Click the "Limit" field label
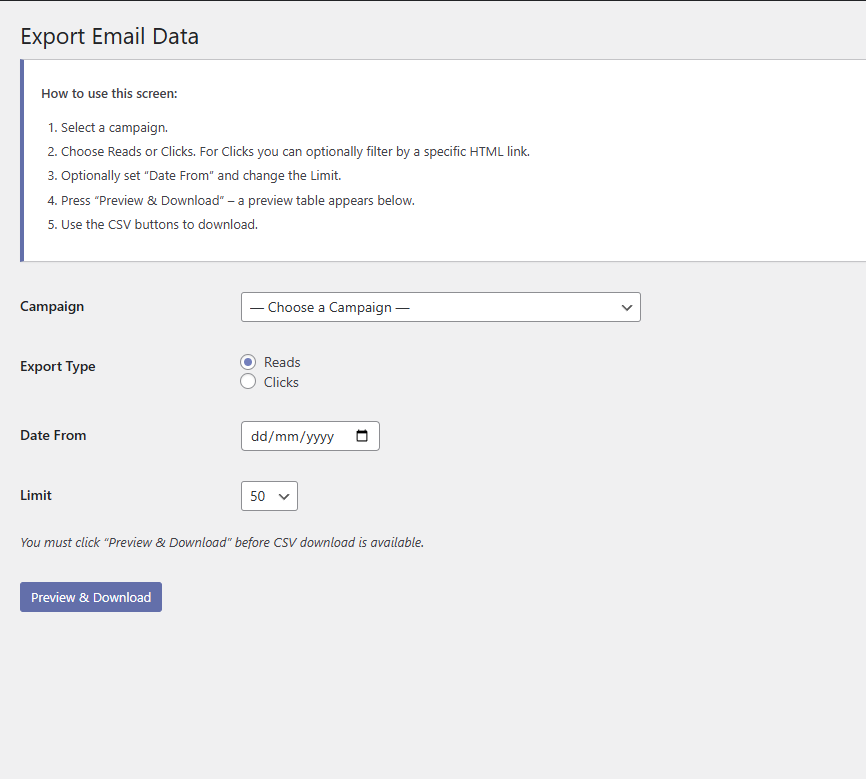 pyautogui.click(x=36, y=495)
